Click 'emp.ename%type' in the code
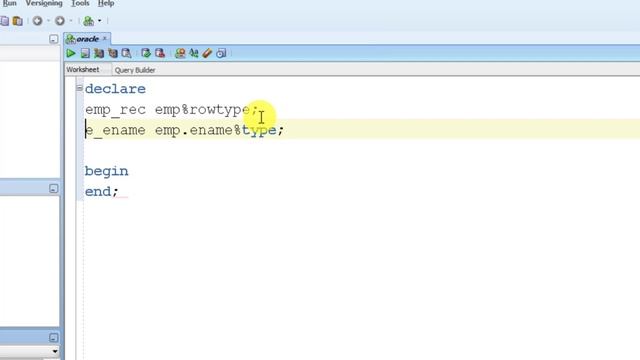This screenshot has height=360, width=640. point(216,130)
